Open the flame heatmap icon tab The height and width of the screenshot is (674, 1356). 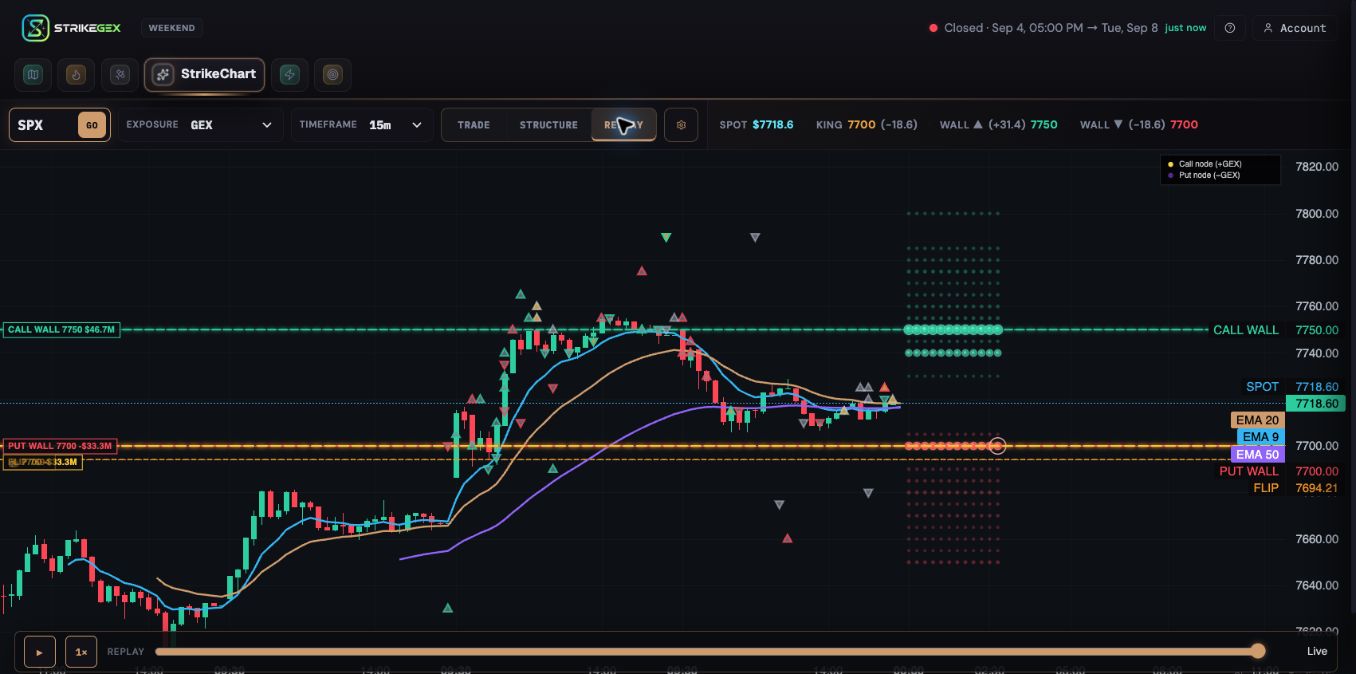(x=76, y=74)
